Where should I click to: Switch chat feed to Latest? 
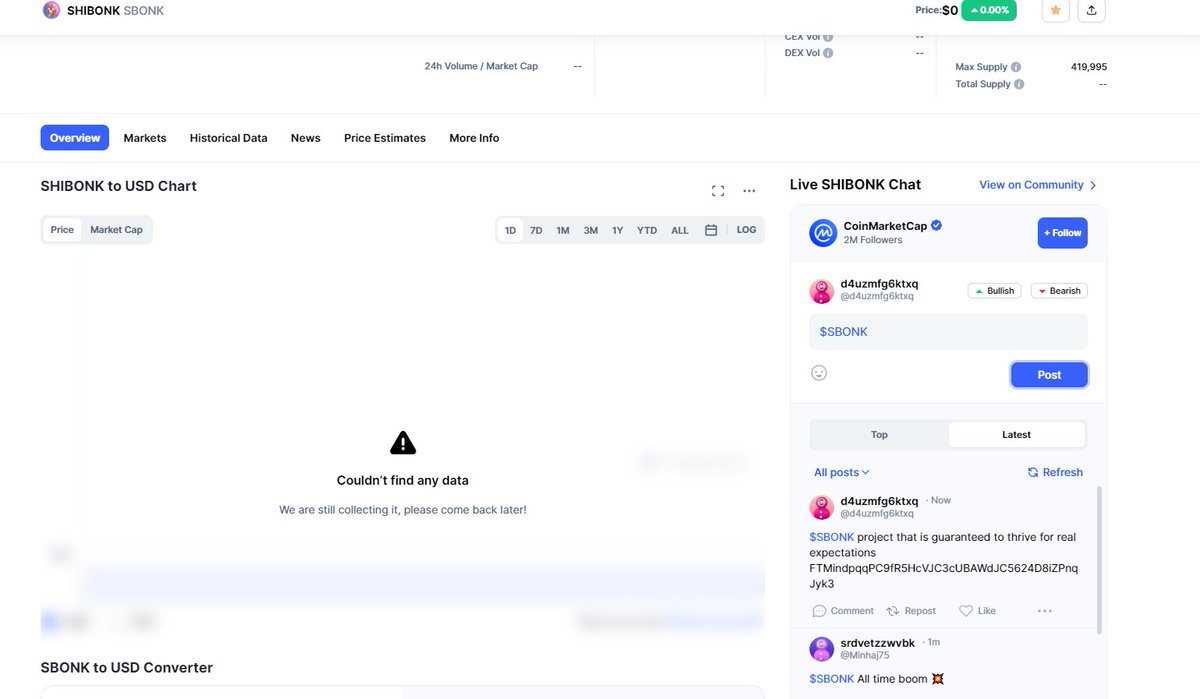coord(1016,435)
